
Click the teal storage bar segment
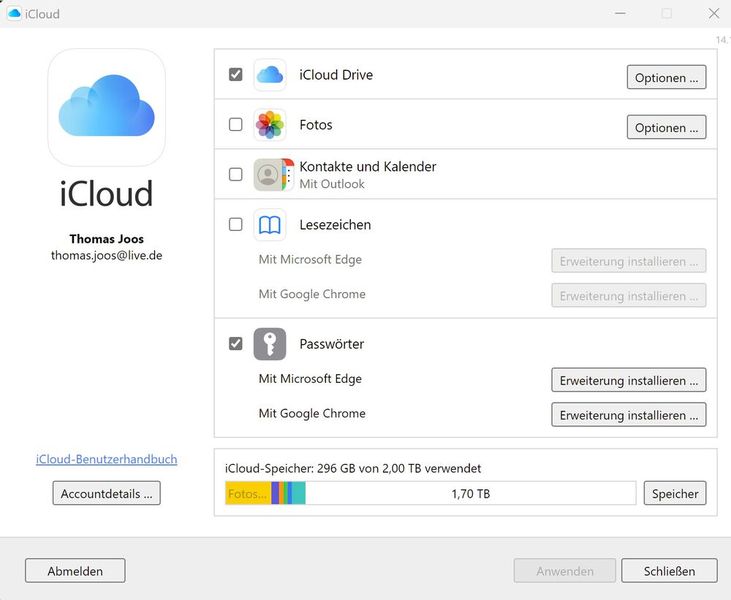(299, 493)
